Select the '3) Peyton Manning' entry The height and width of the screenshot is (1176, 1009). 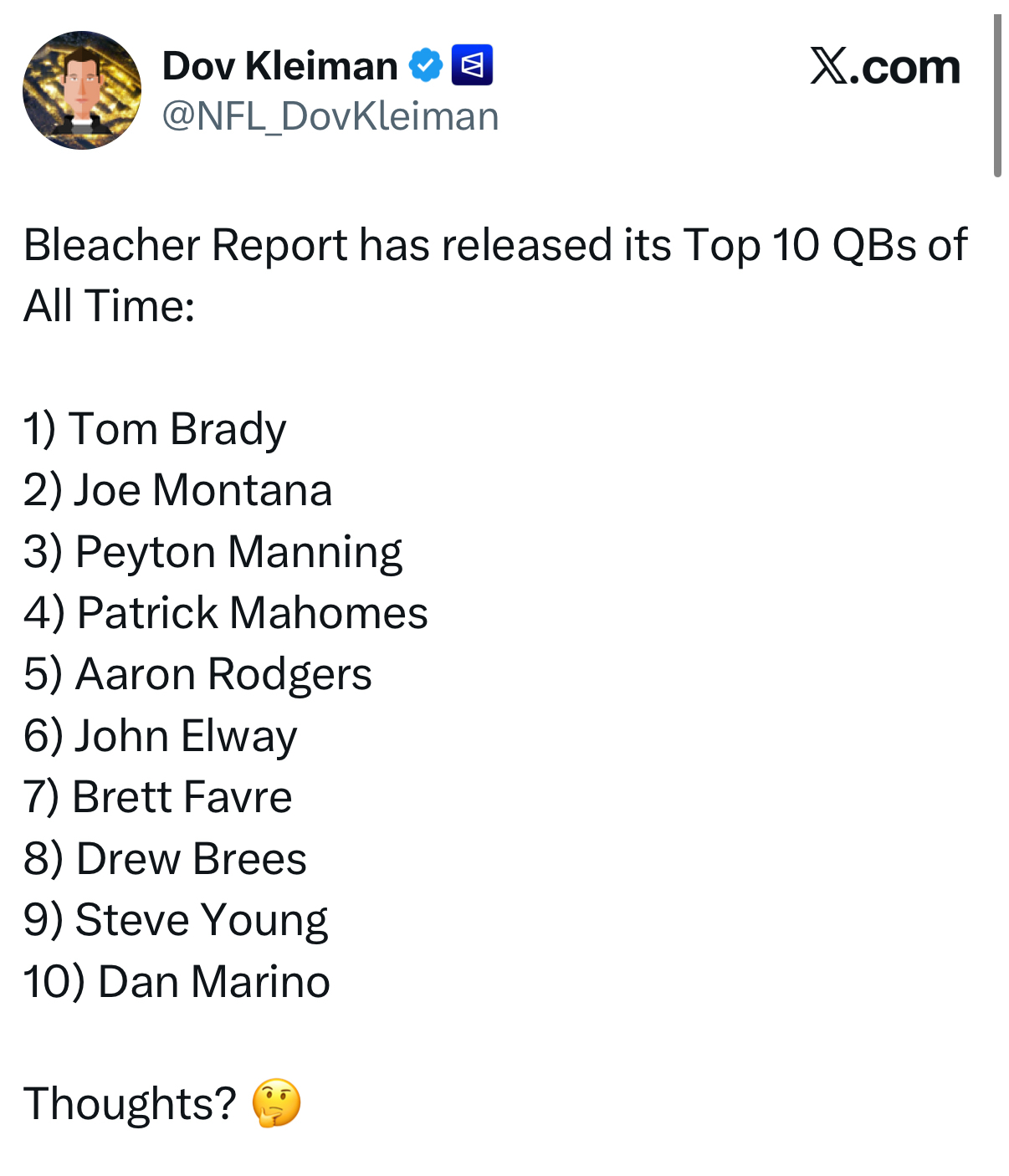tap(213, 552)
